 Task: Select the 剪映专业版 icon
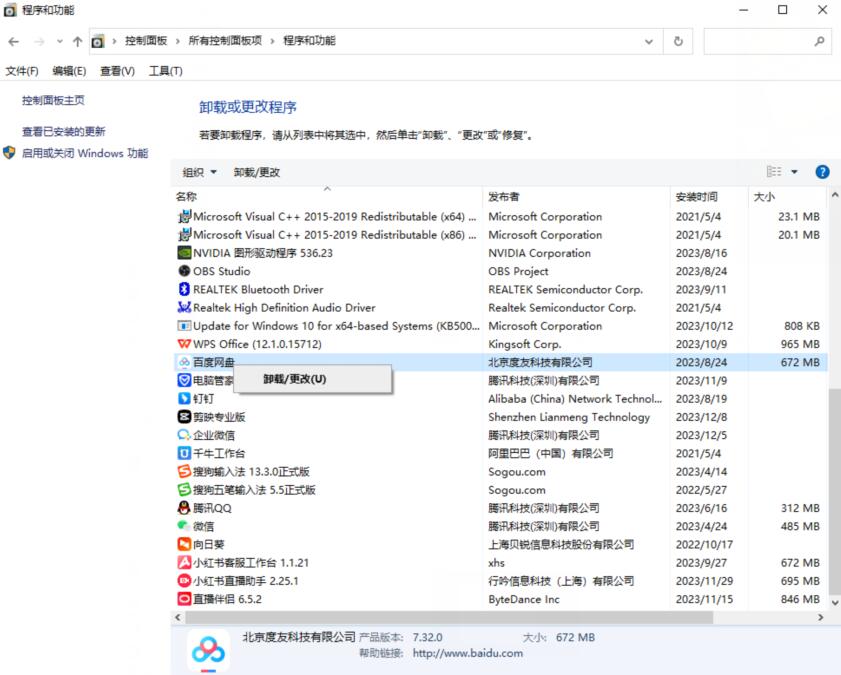[x=184, y=417]
